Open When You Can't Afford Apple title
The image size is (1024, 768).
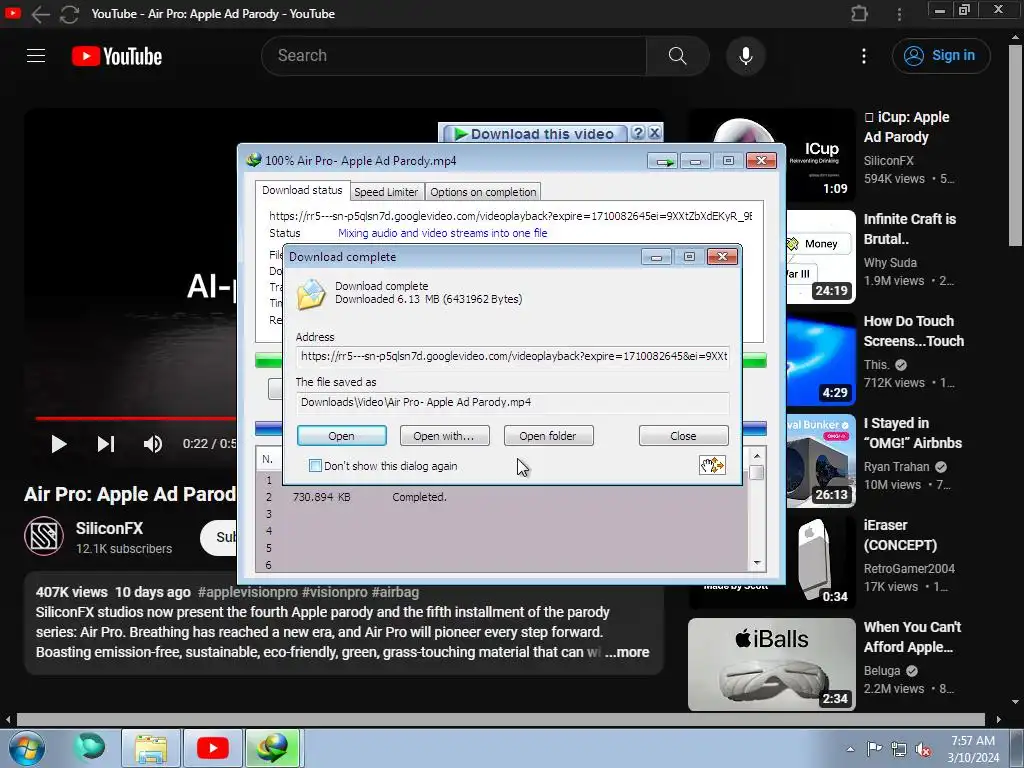click(x=912, y=637)
